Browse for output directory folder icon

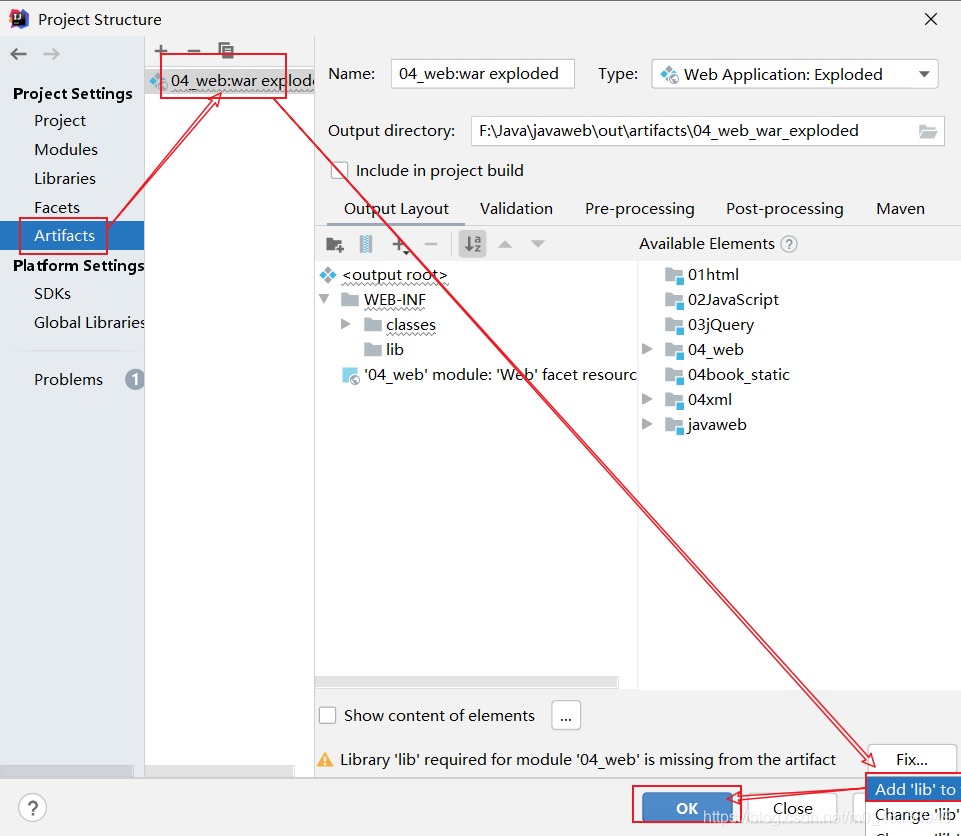(x=928, y=131)
